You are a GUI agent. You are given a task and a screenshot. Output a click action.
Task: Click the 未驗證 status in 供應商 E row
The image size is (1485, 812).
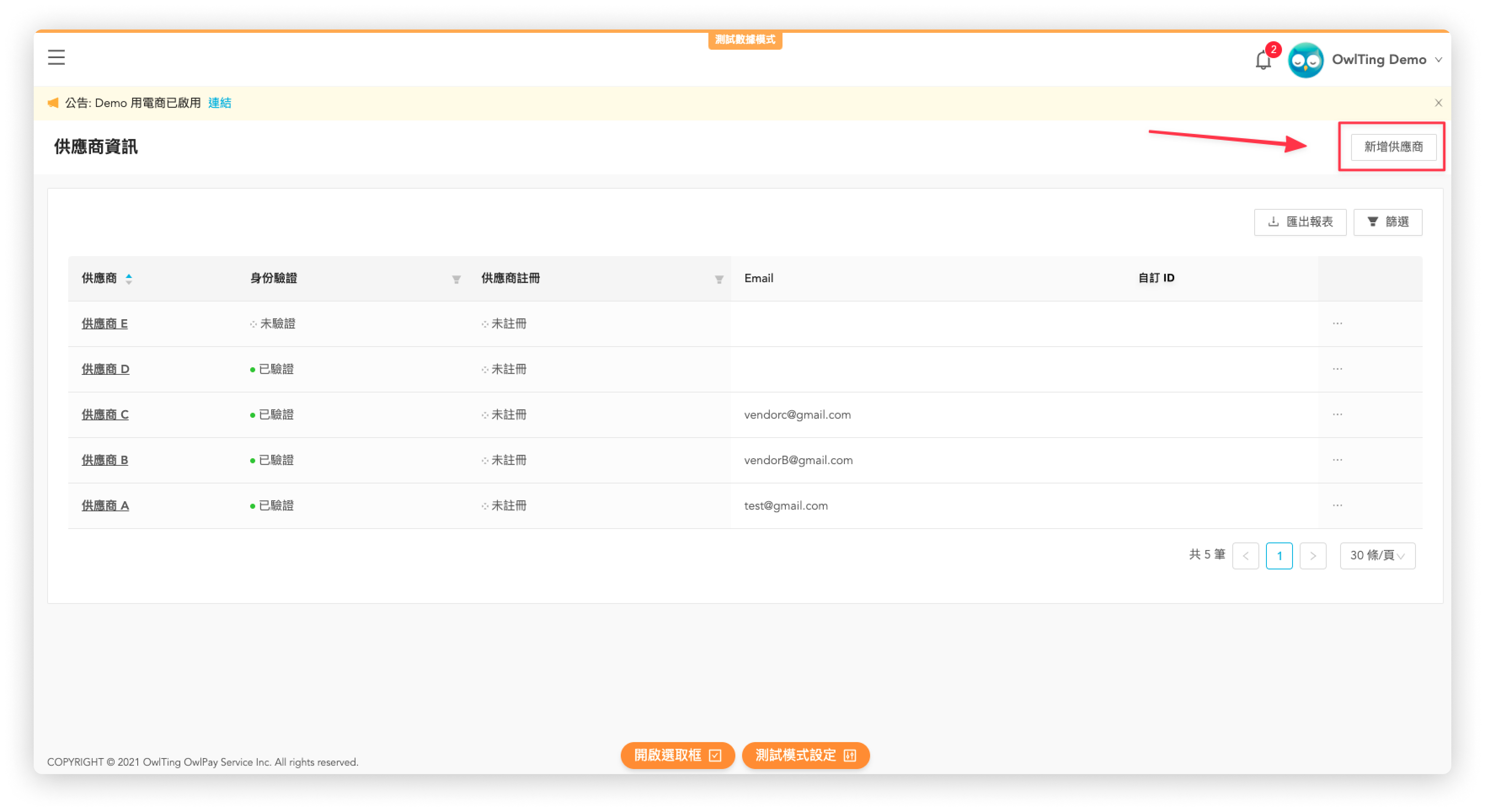pos(272,324)
